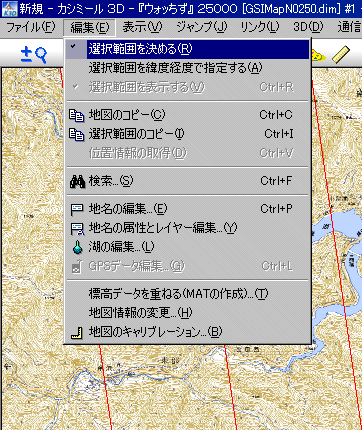Click the ruler measurement toolbar icon
Screen dimensions: 362x430
(341, 54)
